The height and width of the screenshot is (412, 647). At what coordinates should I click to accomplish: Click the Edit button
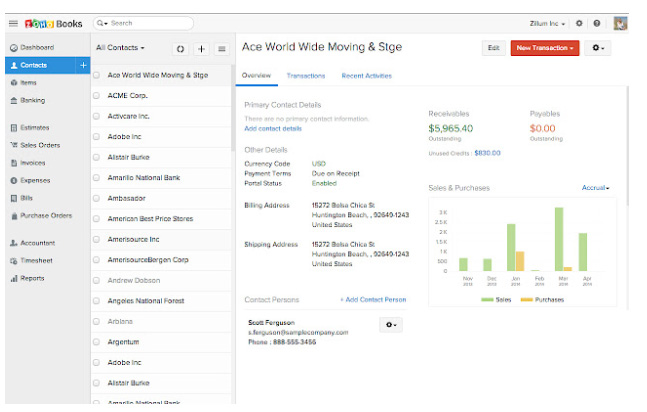pos(494,48)
